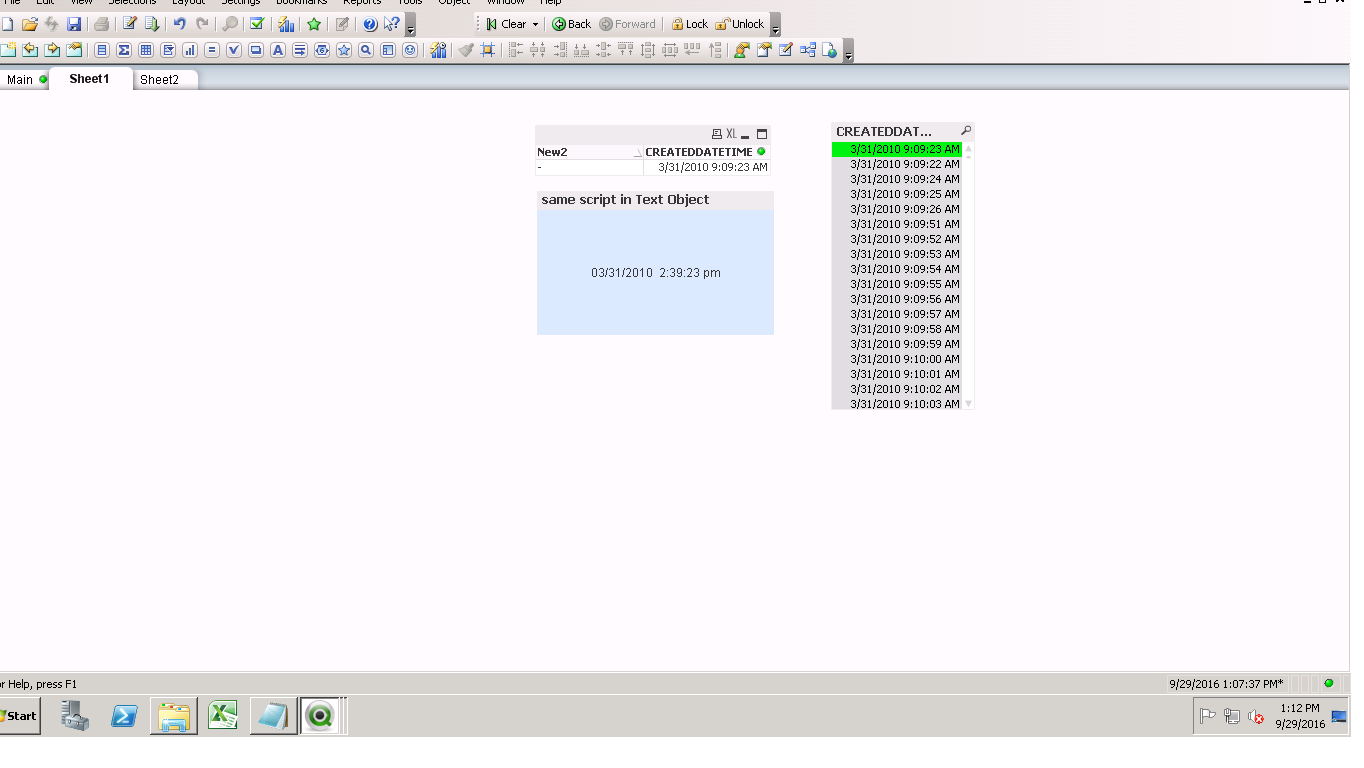Viewport: 1364px width, 768px height.
Task: Create a container object icon
Action: click(388, 50)
